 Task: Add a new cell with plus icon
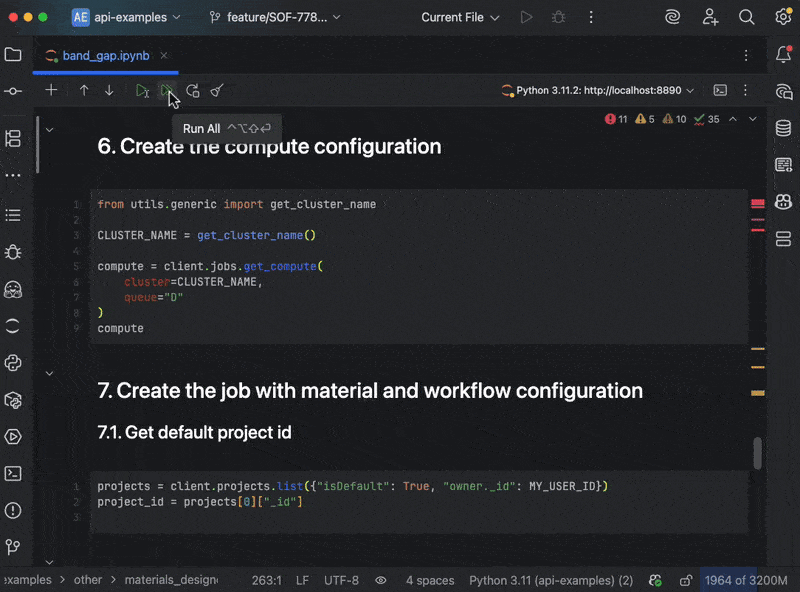click(51, 90)
